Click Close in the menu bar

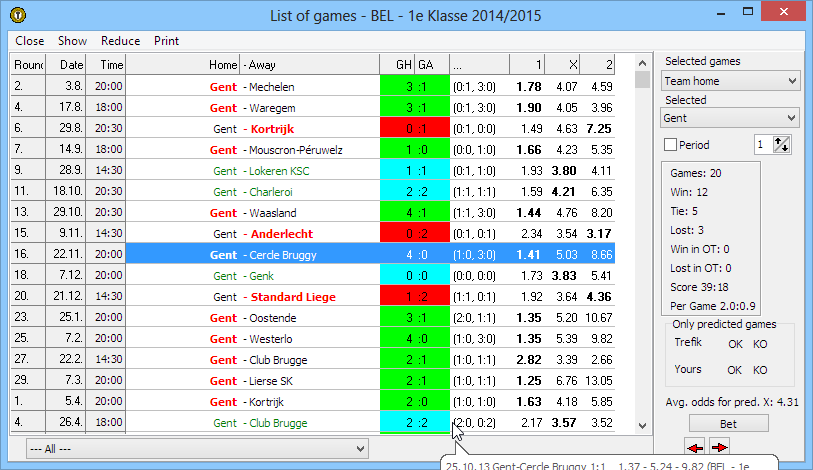coord(29,41)
